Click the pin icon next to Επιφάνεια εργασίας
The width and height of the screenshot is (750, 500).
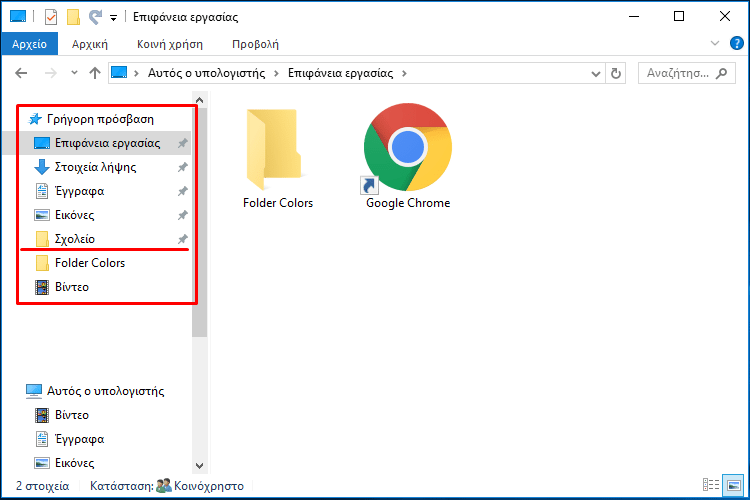click(x=183, y=143)
